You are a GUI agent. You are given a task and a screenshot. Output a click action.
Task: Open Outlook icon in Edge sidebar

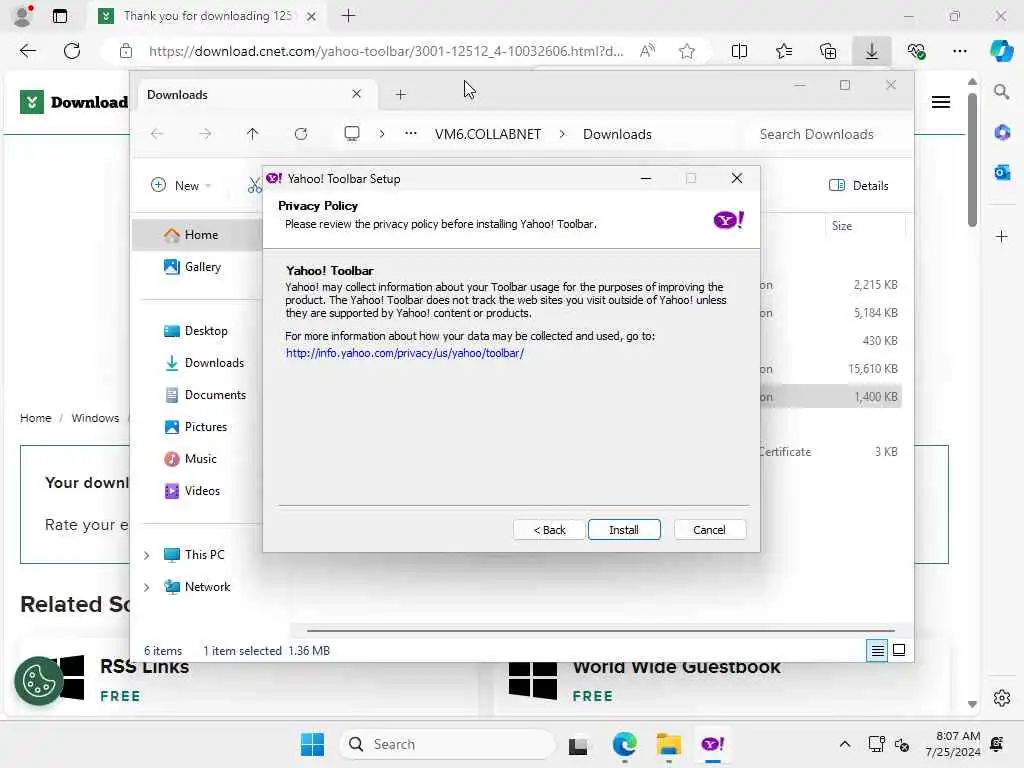1002,172
